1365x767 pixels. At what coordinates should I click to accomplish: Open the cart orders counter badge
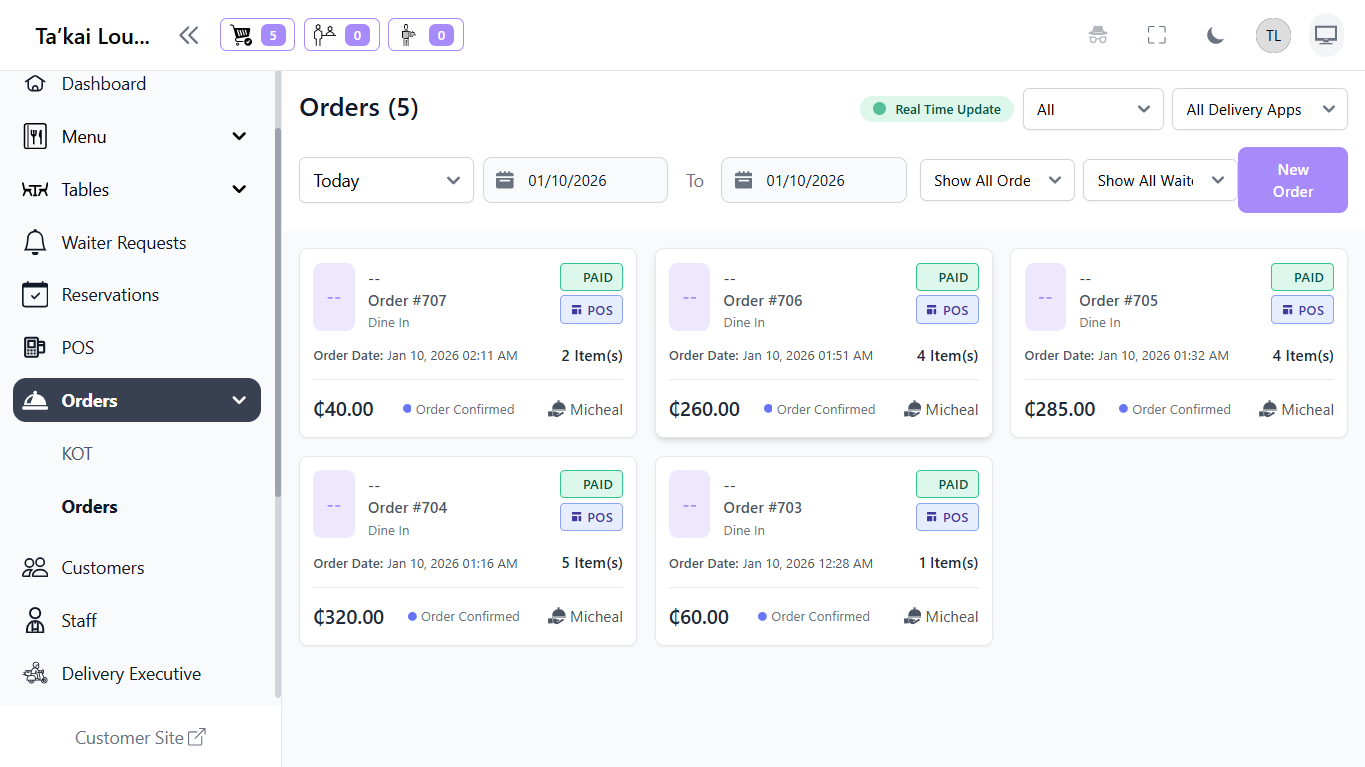click(257, 36)
